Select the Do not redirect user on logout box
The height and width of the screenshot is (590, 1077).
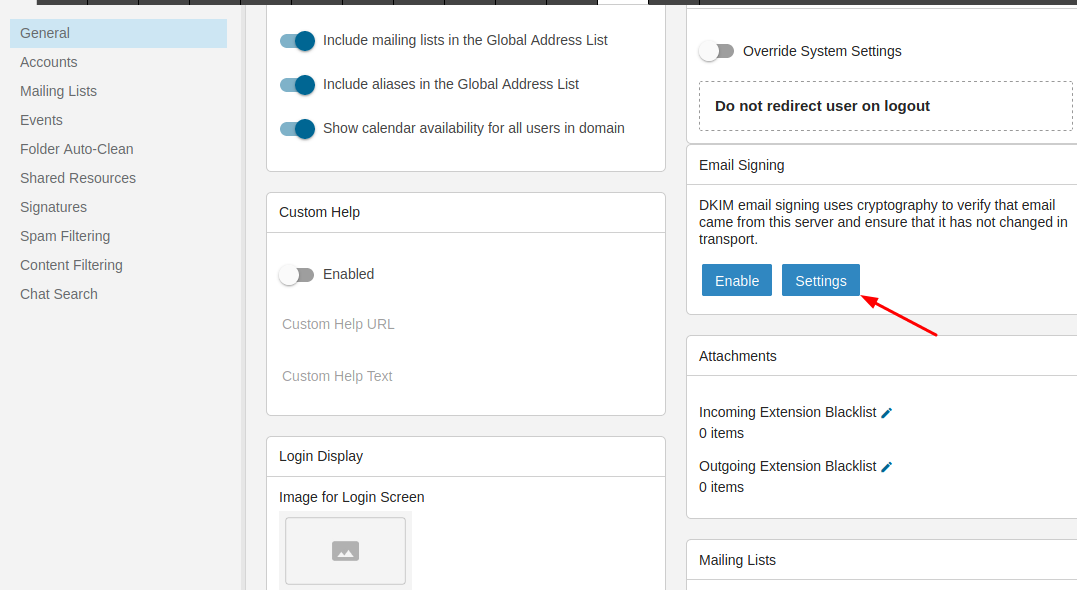click(885, 106)
